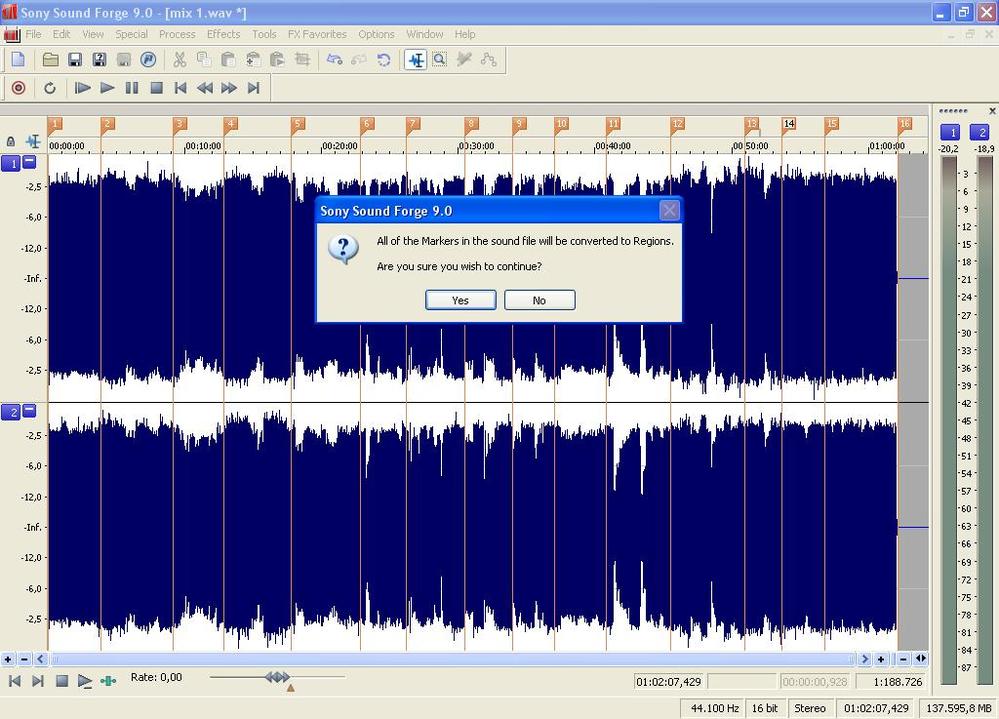Play the clipboard with its icon
The height and width of the screenshot is (719, 999).
(x=277, y=60)
